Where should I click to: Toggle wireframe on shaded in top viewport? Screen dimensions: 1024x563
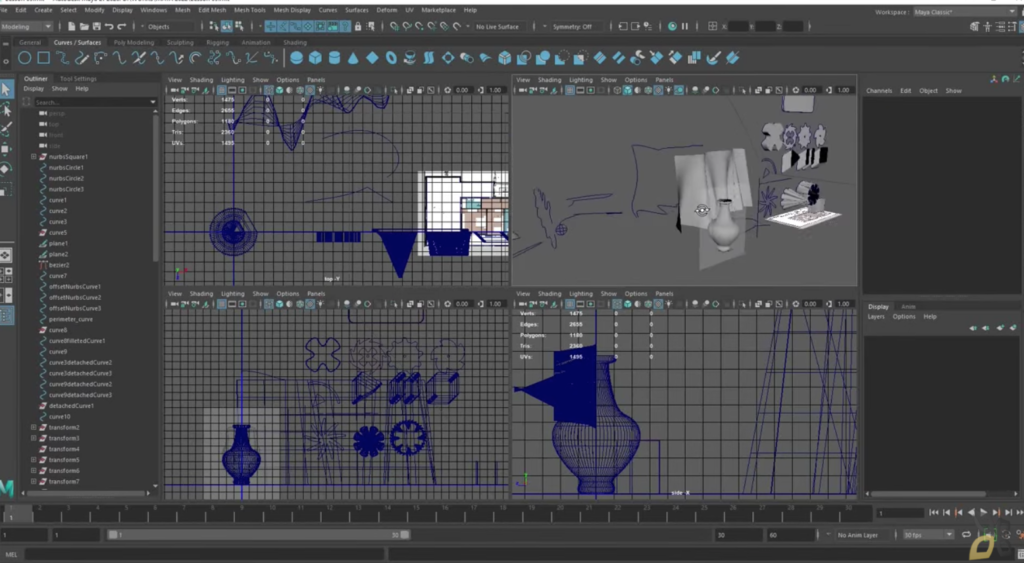pyautogui.click(x=300, y=90)
